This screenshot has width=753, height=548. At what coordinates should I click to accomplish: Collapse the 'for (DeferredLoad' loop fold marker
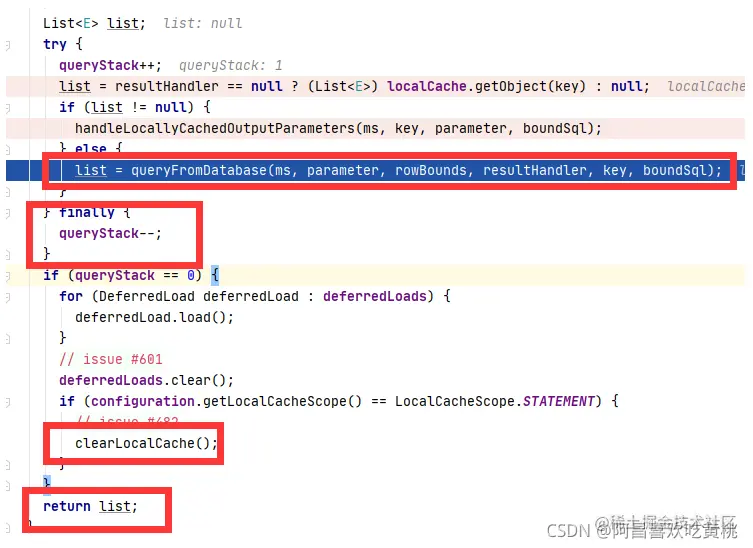(8, 297)
